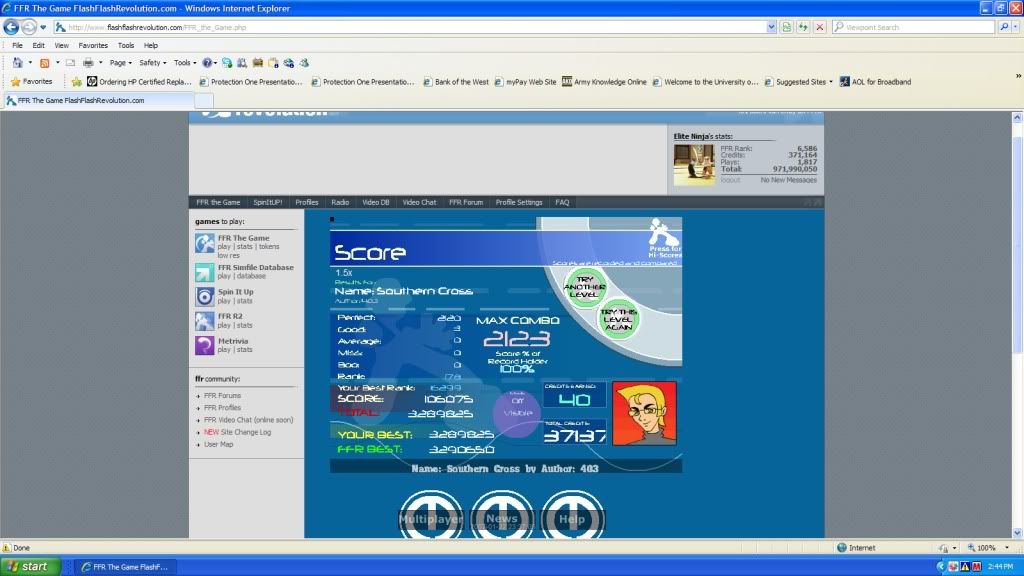Click the Windows Start button

pyautogui.click(x=28, y=566)
